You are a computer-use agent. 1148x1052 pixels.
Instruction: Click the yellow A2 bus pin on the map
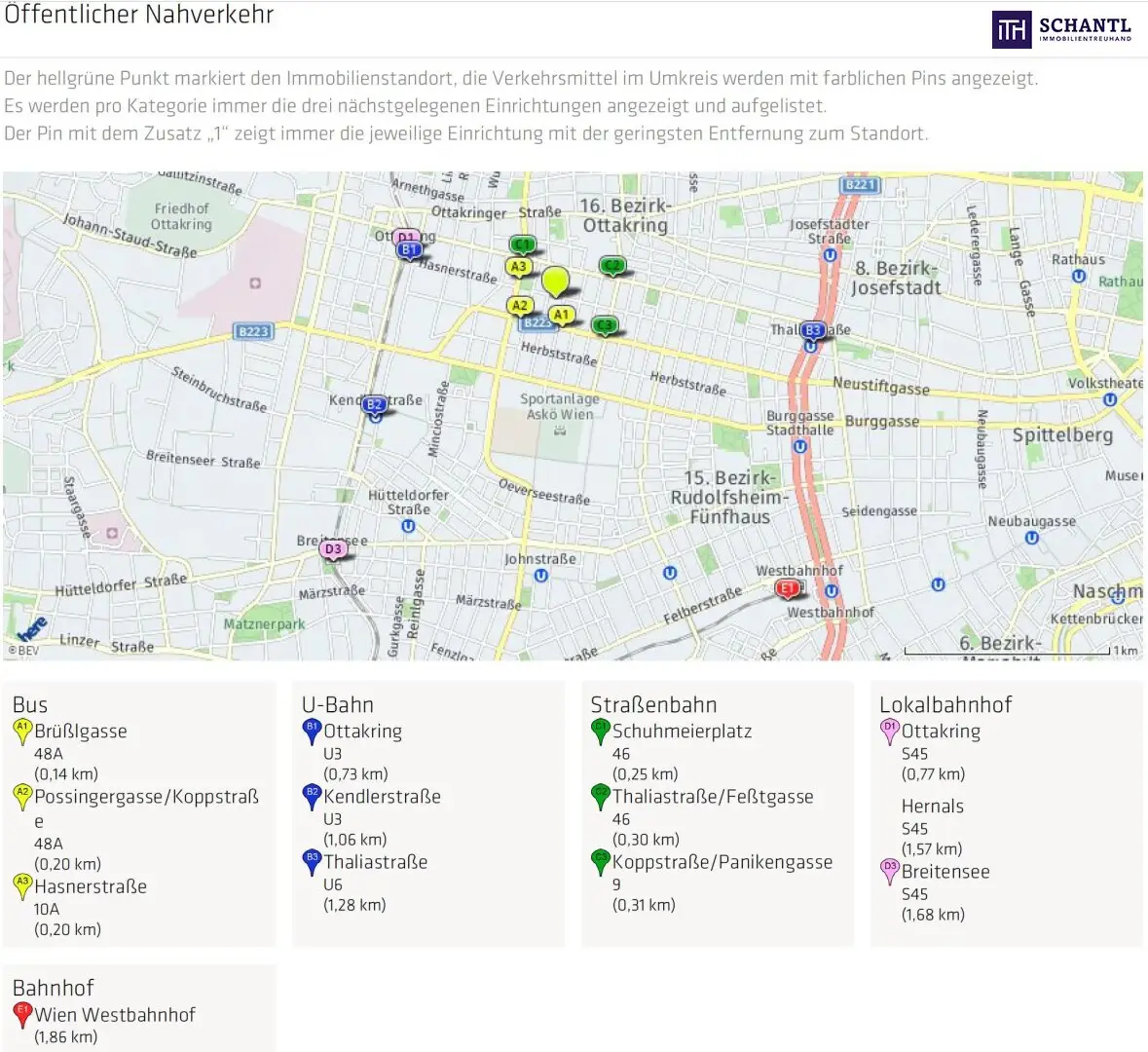click(x=520, y=306)
